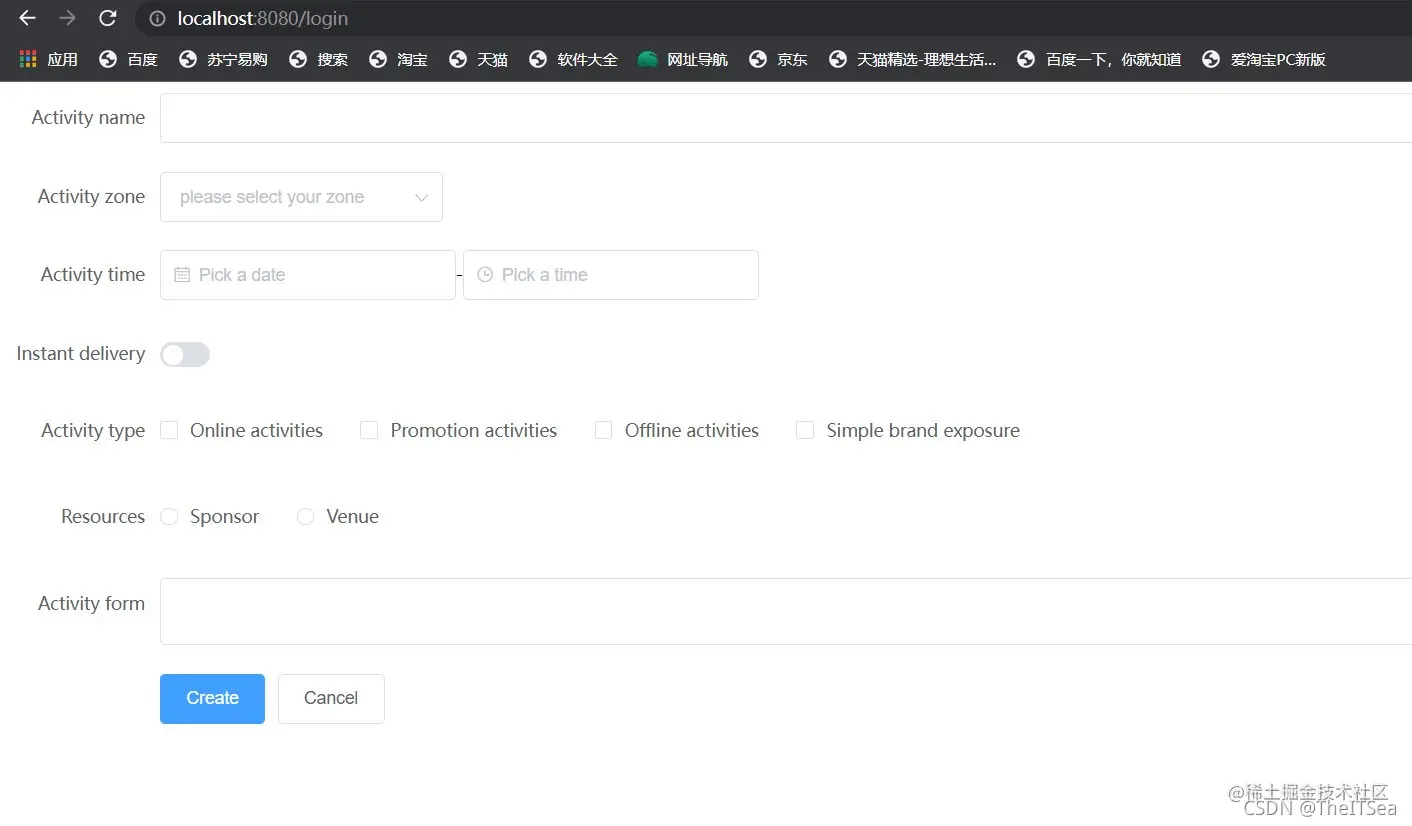
Task: Select the Sponsor radio button
Action: (x=169, y=516)
